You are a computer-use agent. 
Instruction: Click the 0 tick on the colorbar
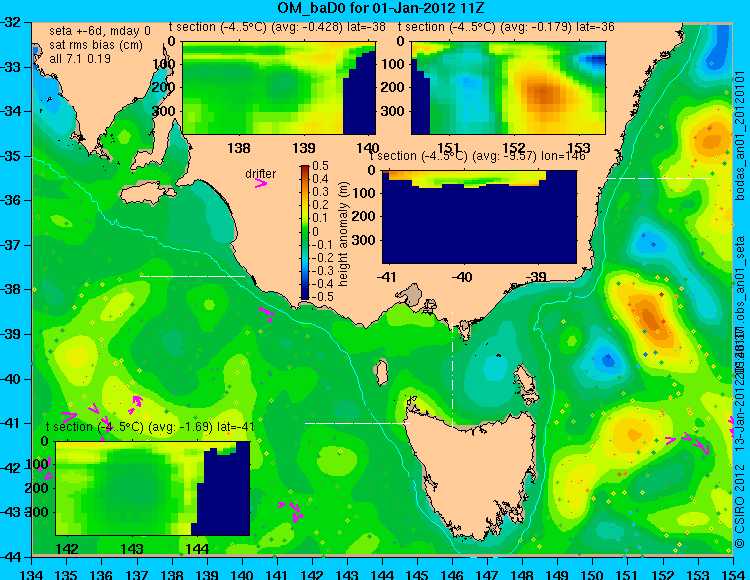click(x=315, y=231)
